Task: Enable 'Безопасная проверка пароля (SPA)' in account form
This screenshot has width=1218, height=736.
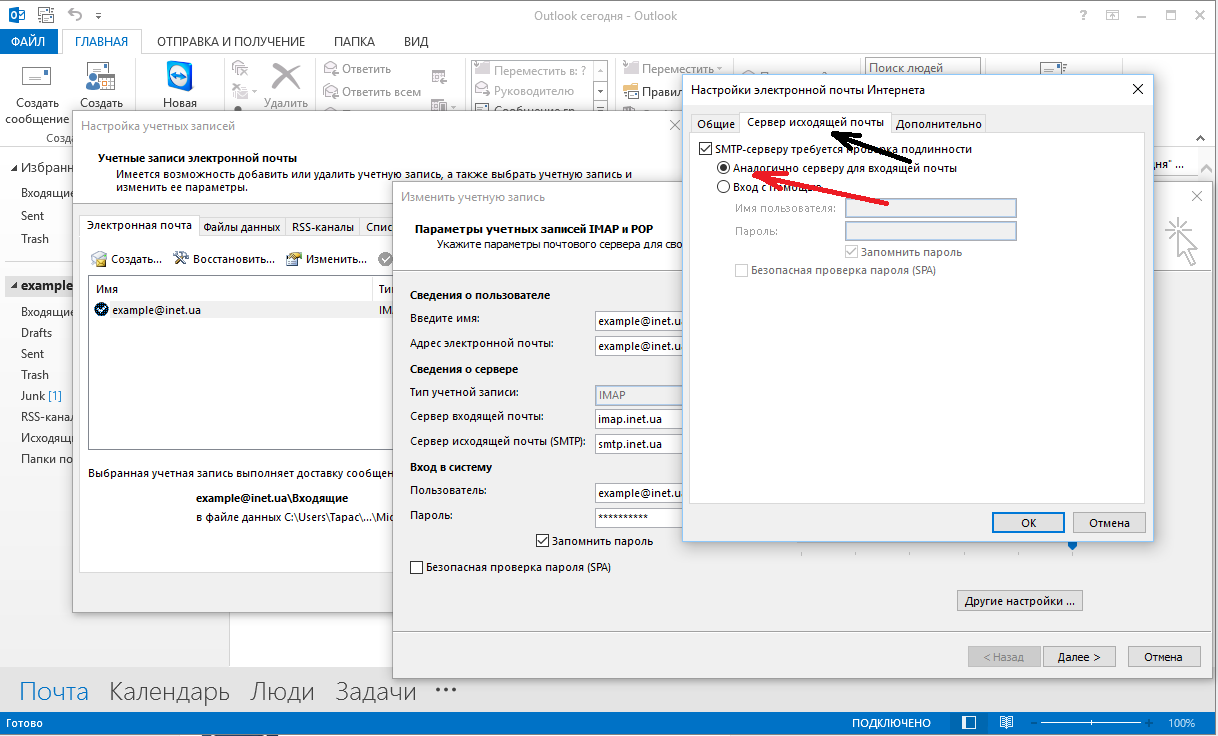Action: click(x=417, y=567)
